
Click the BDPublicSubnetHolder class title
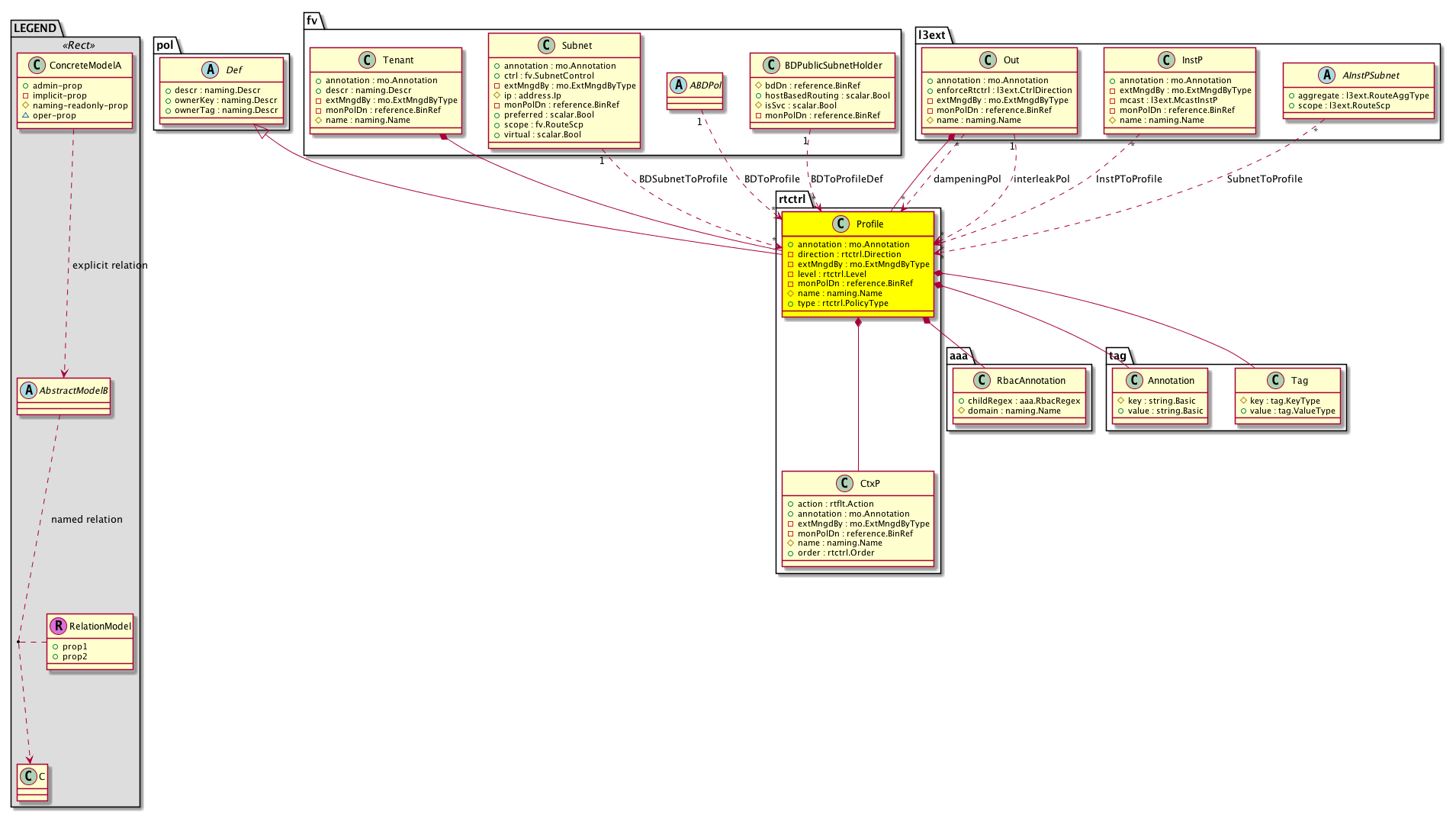833,65
